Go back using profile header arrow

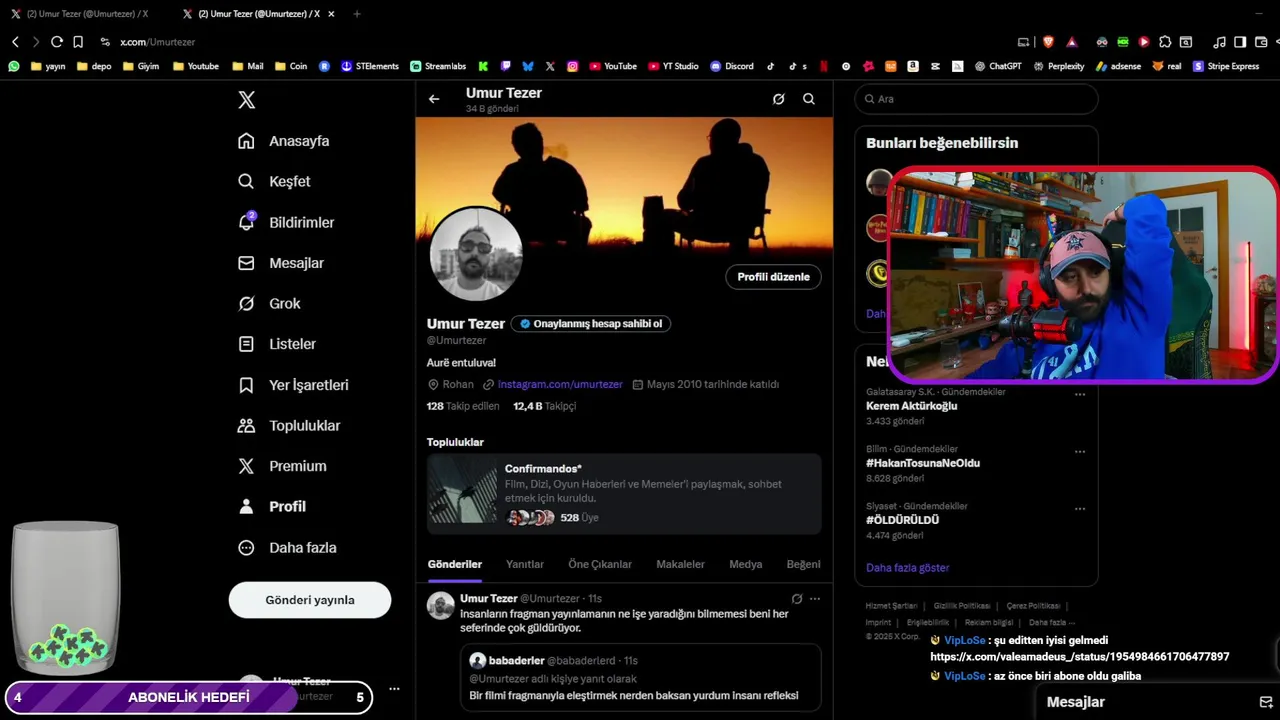coord(434,99)
